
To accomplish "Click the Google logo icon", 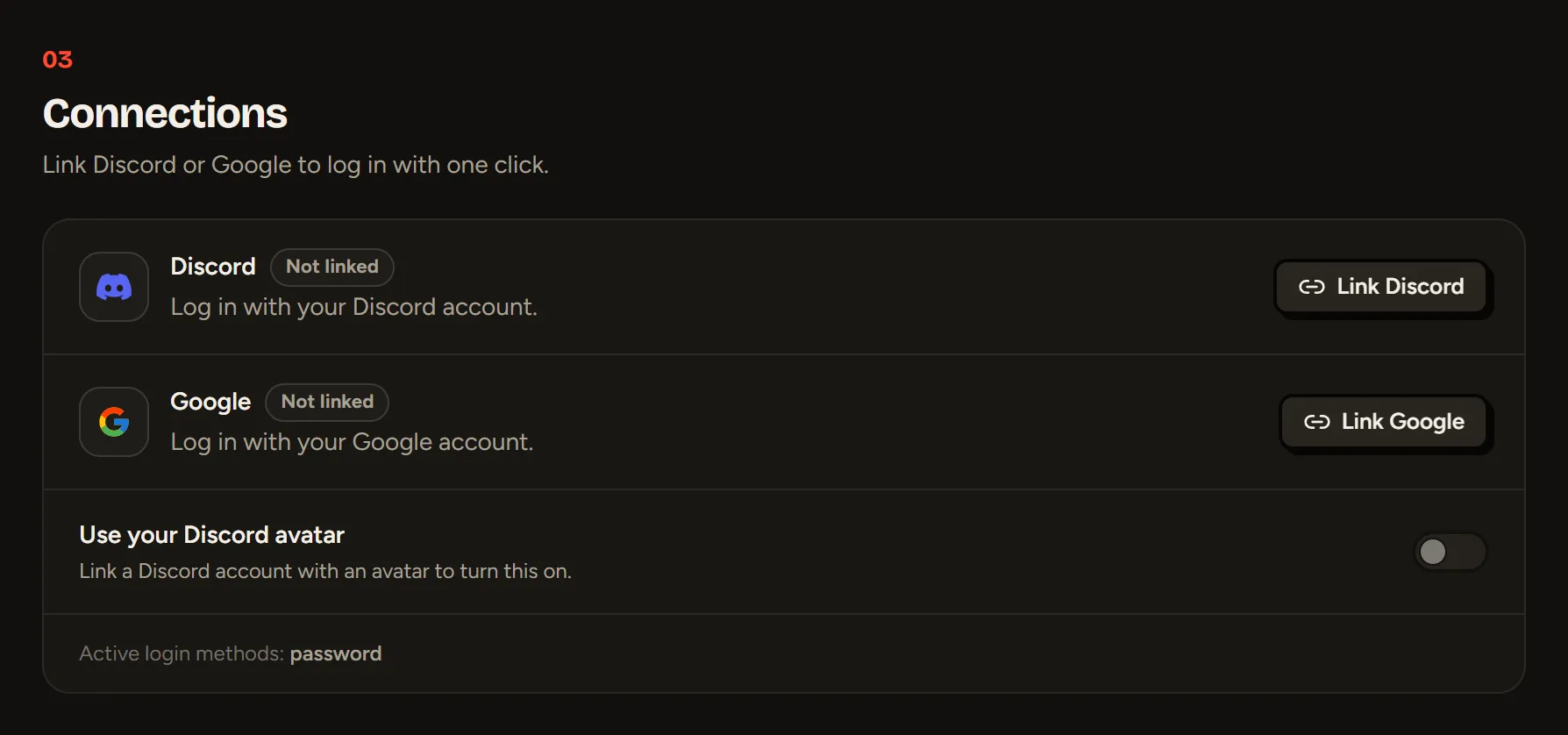I will [114, 422].
